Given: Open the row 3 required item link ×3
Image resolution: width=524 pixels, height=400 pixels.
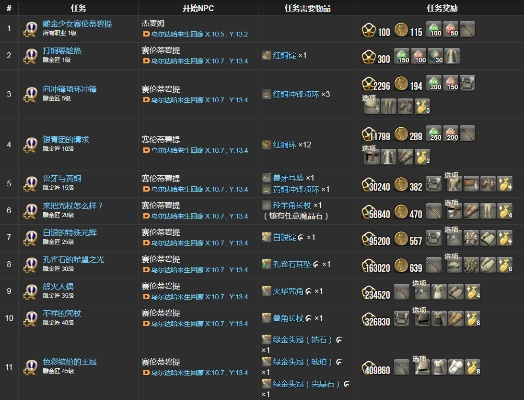Looking at the screenshot, I should click(296, 95).
